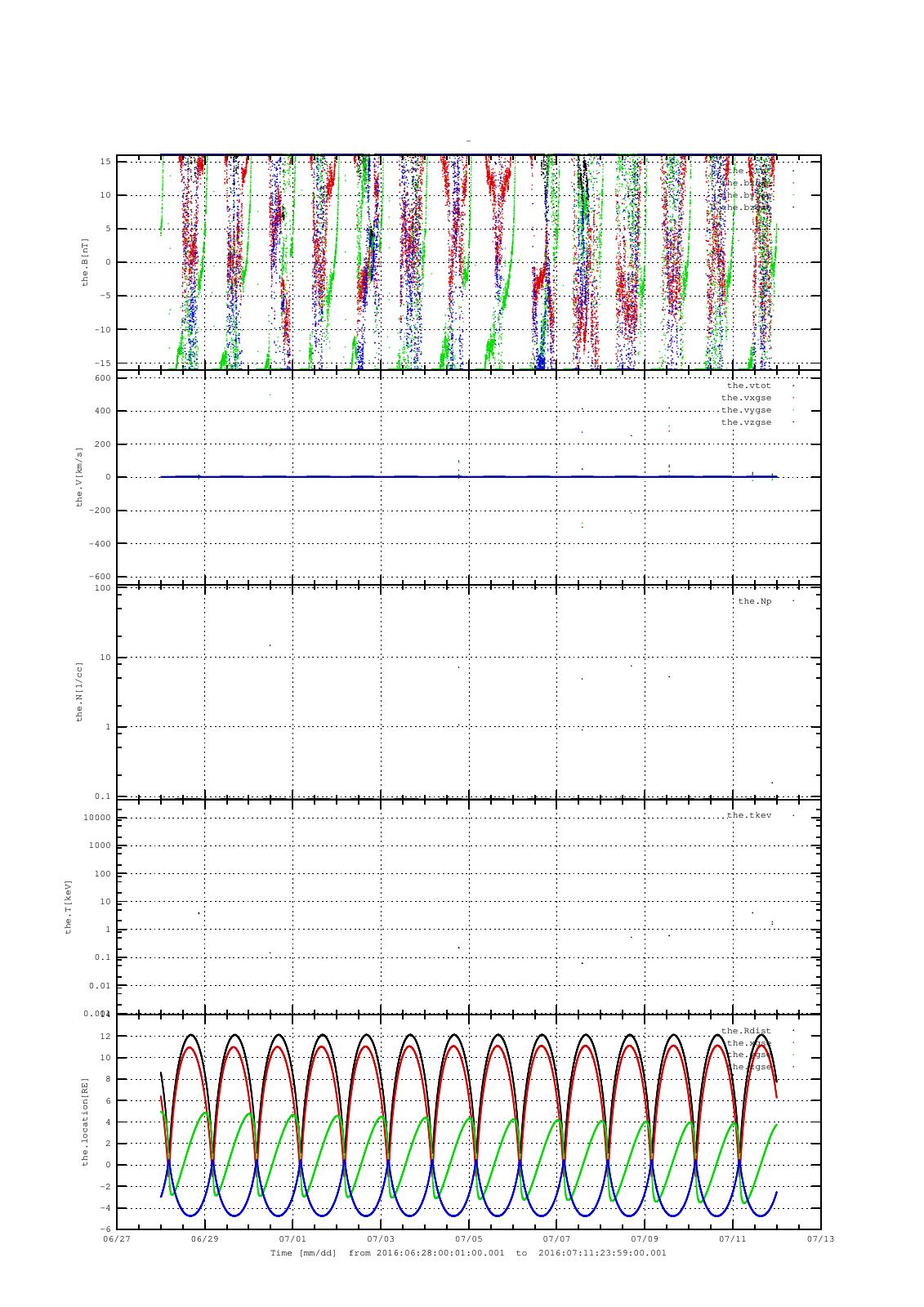Click the 07/01 date tick label
The image size is (924, 1307).
point(292,1238)
